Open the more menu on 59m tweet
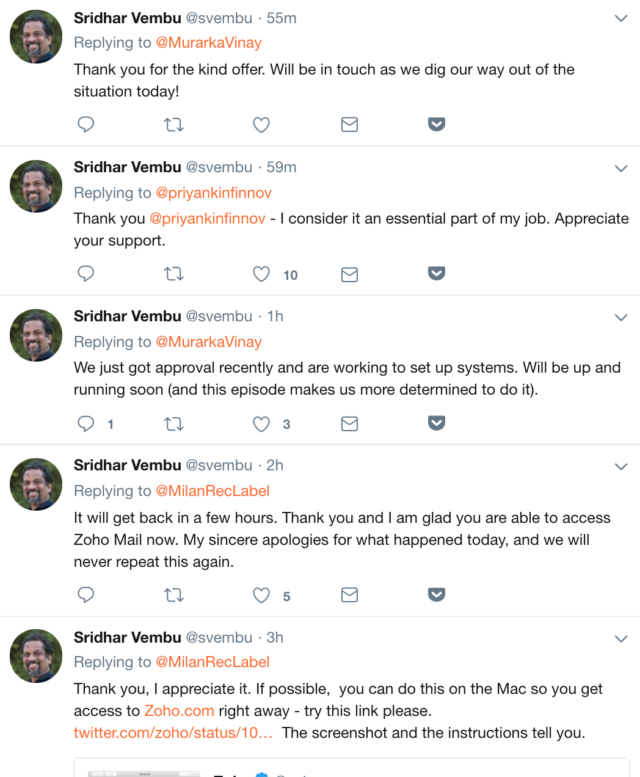Image resolution: width=640 pixels, height=777 pixels. [620, 168]
